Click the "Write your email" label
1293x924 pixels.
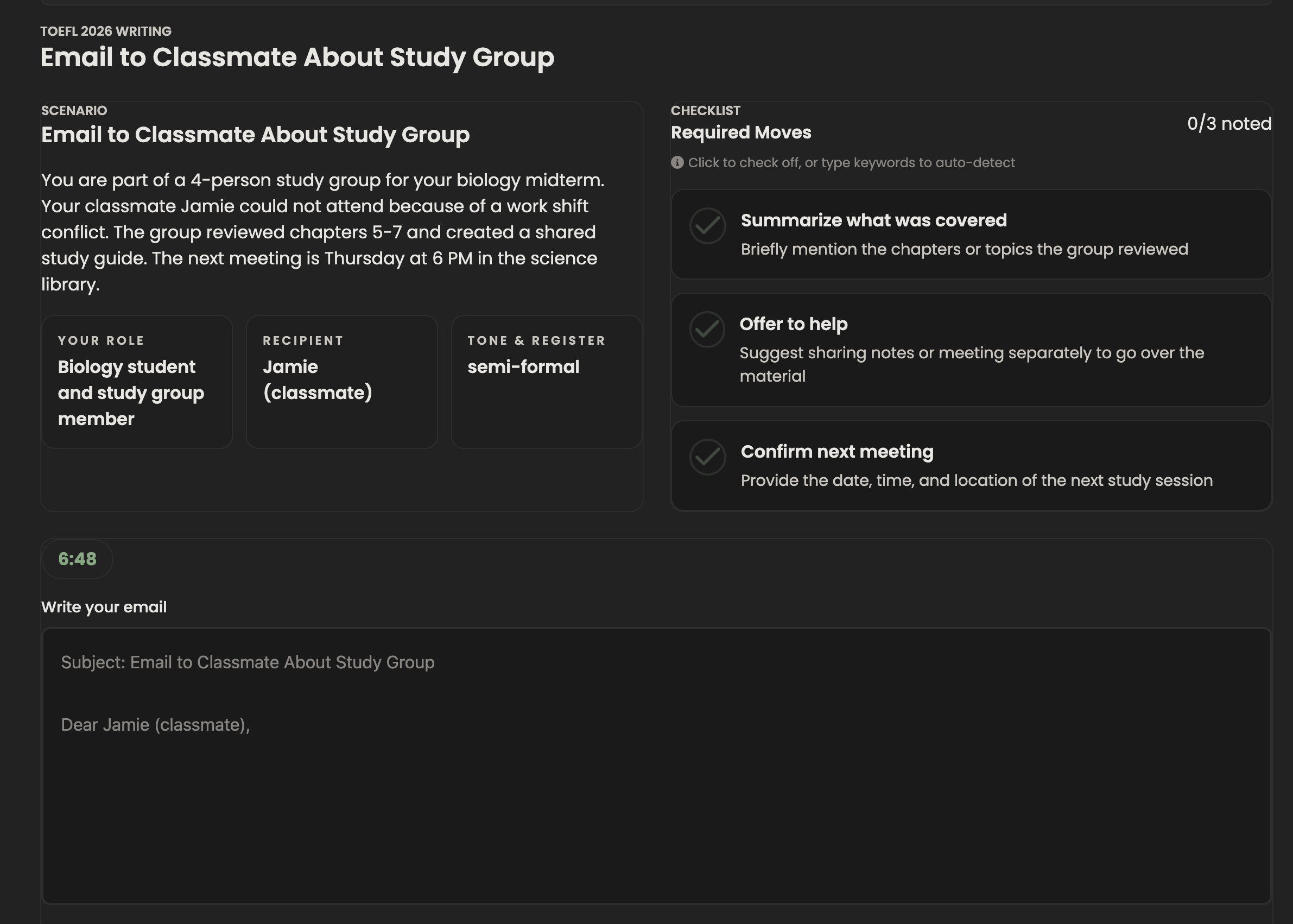[104, 606]
